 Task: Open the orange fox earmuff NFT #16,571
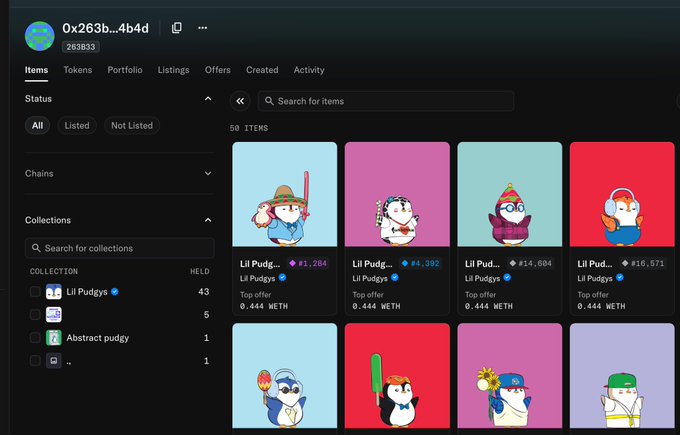(622, 194)
